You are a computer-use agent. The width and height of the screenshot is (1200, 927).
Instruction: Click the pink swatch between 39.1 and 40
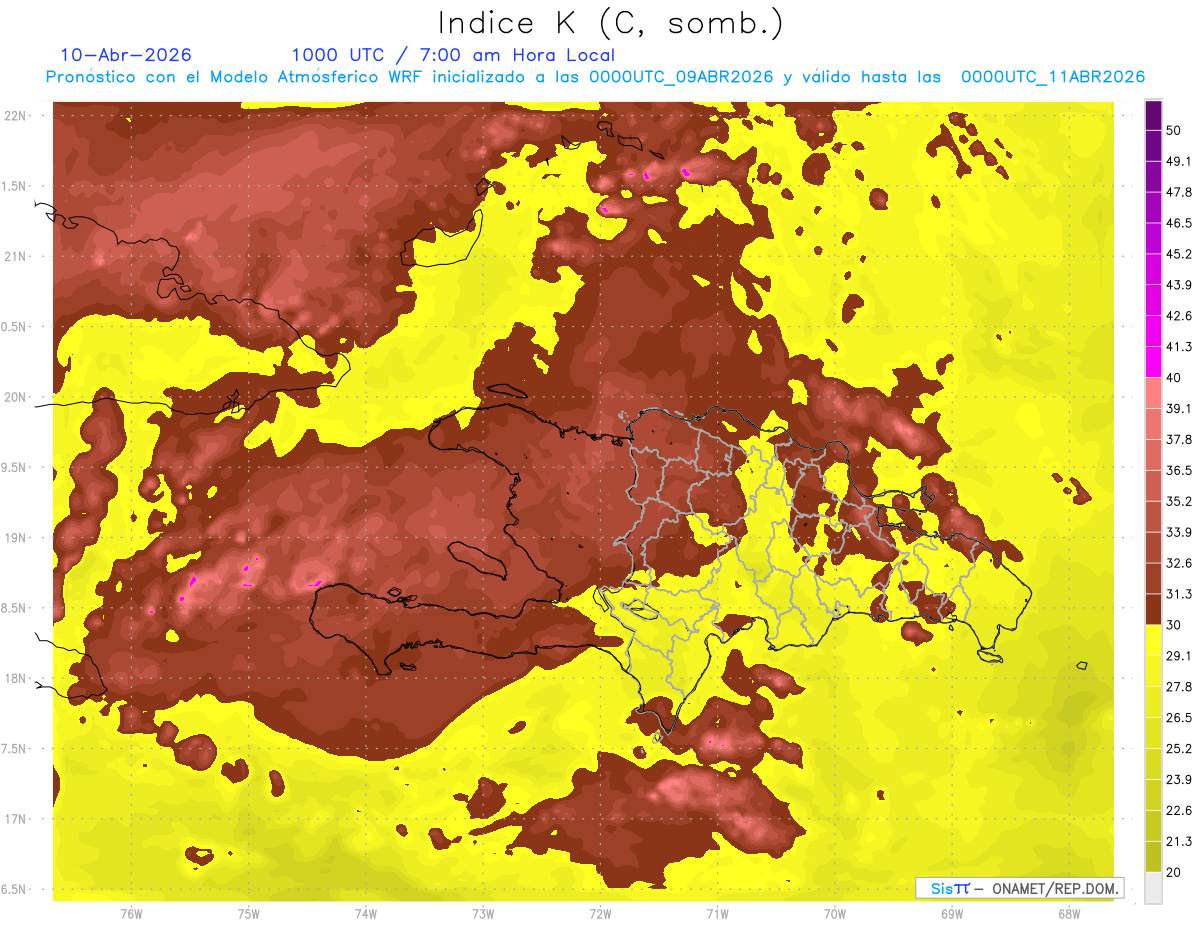pos(1153,393)
